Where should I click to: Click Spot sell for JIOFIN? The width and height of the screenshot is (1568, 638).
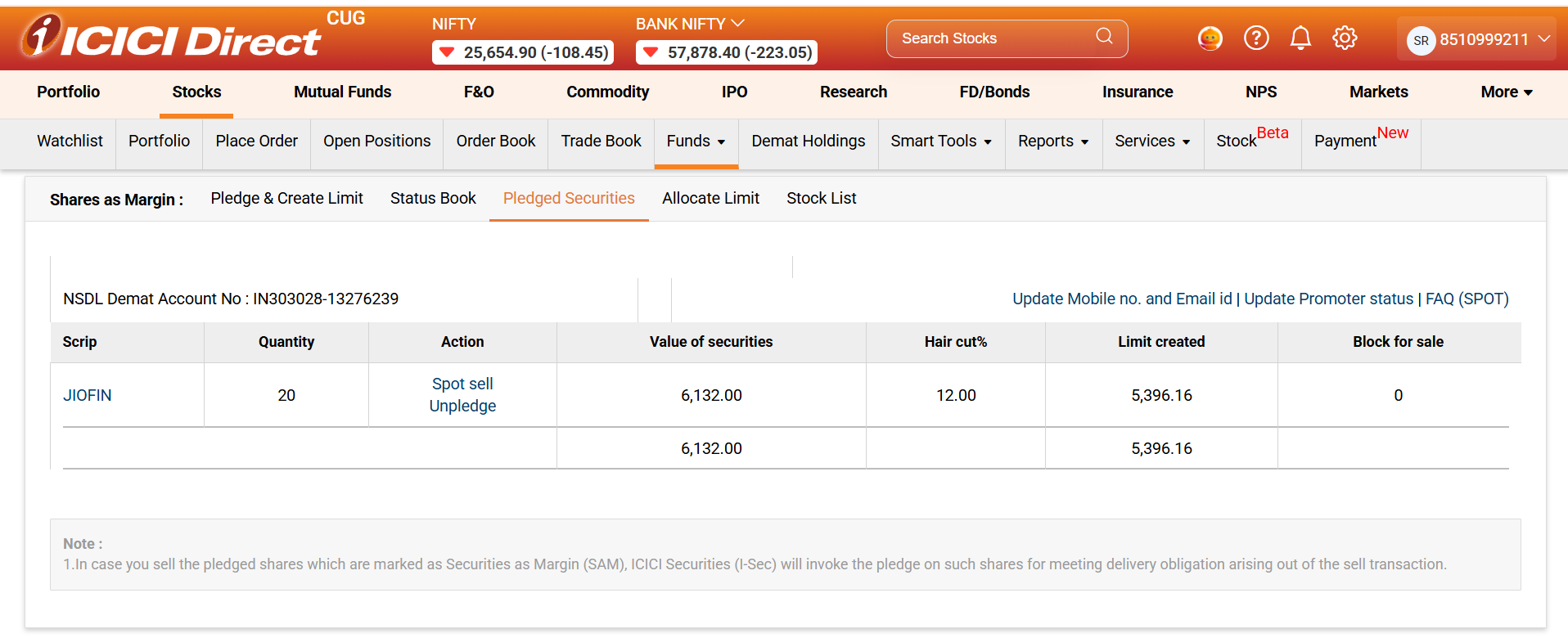[x=462, y=384]
